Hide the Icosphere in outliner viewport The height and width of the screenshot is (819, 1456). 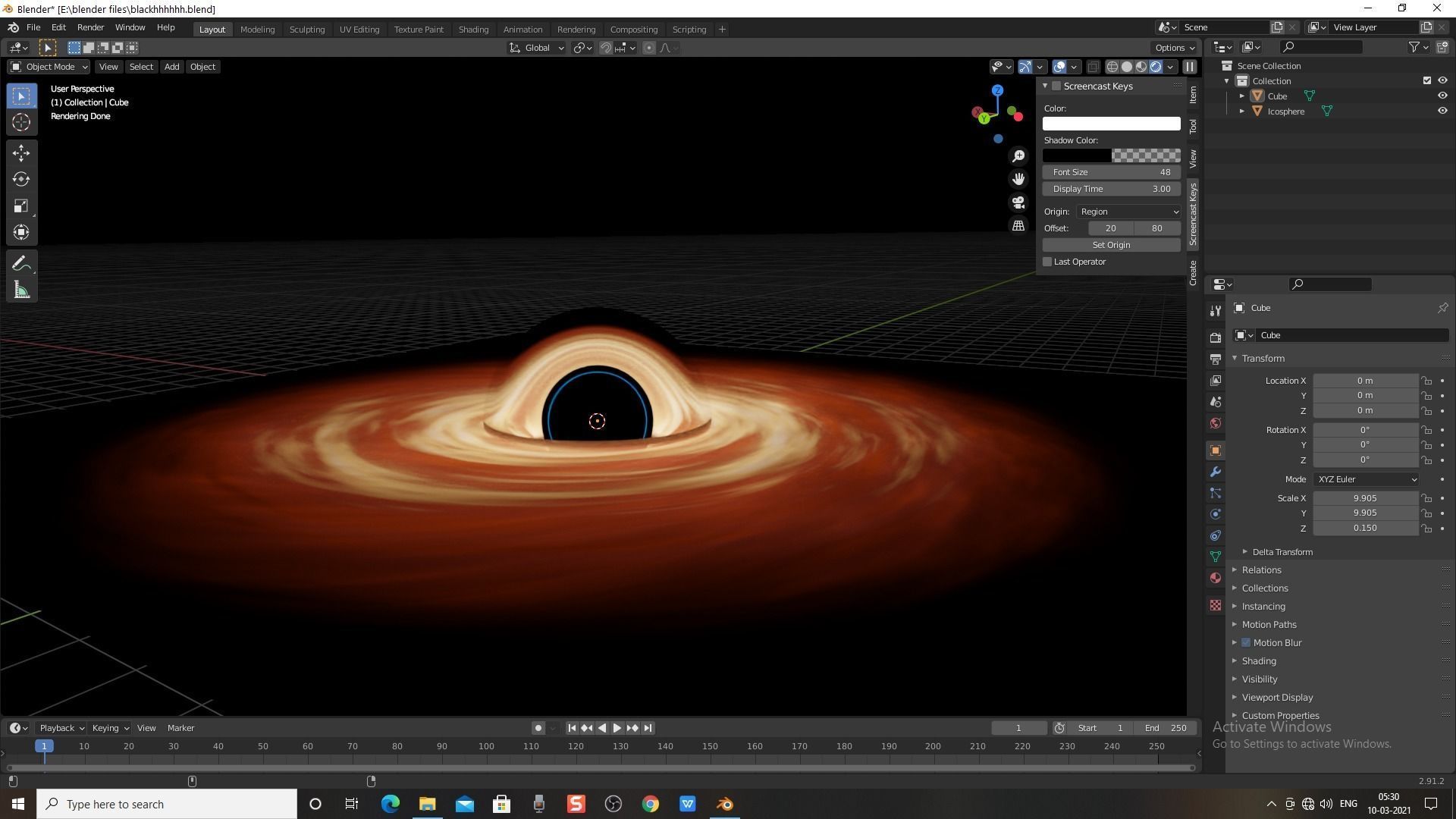(1442, 111)
